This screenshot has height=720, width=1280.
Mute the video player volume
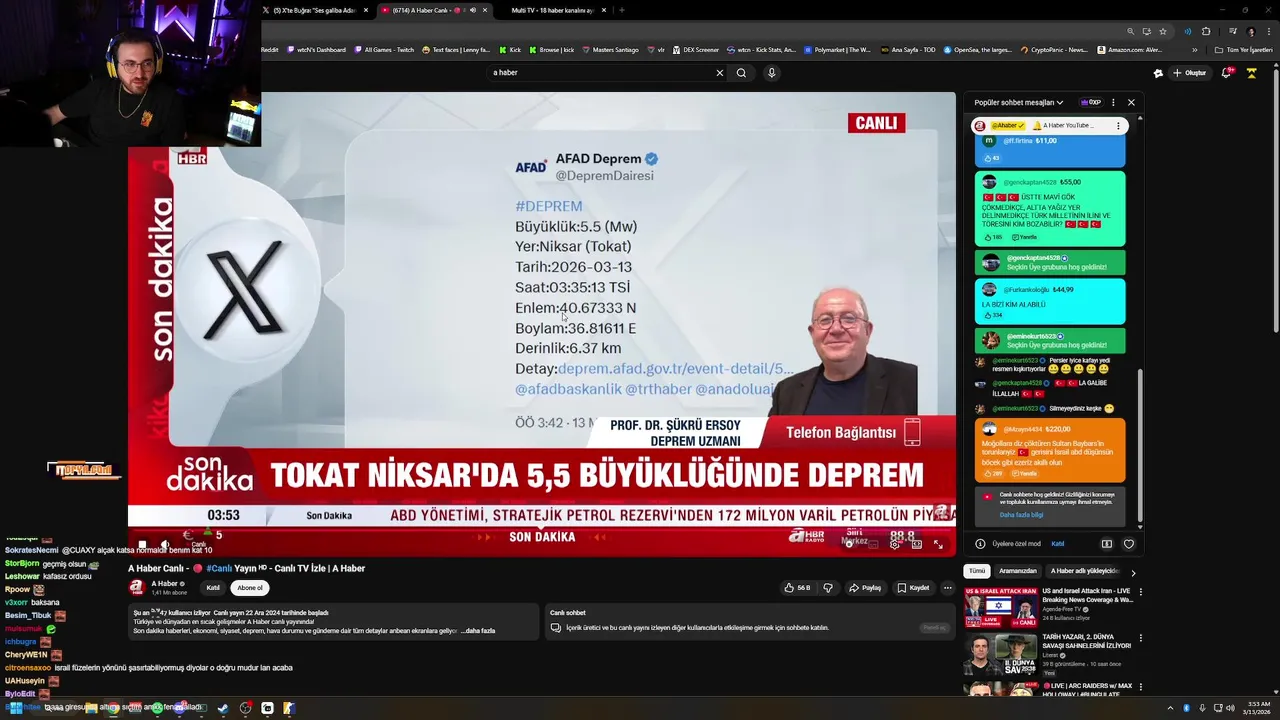pyautogui.click(x=165, y=544)
